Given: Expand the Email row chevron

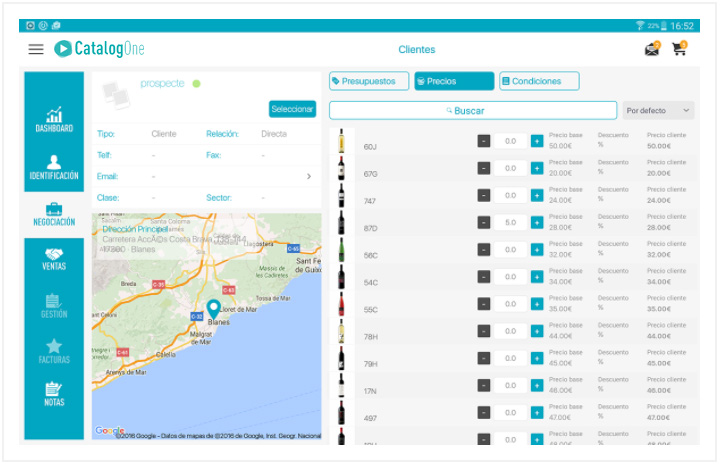Looking at the screenshot, I should click(x=309, y=176).
